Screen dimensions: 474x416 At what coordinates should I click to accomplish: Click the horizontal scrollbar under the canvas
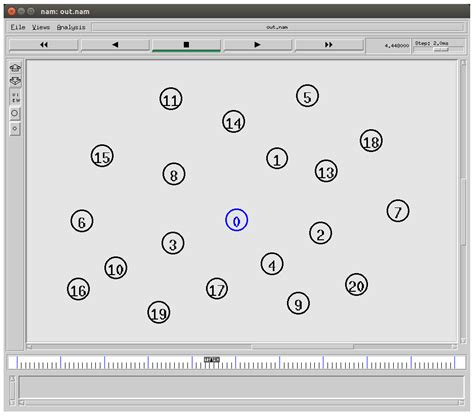coord(303,347)
